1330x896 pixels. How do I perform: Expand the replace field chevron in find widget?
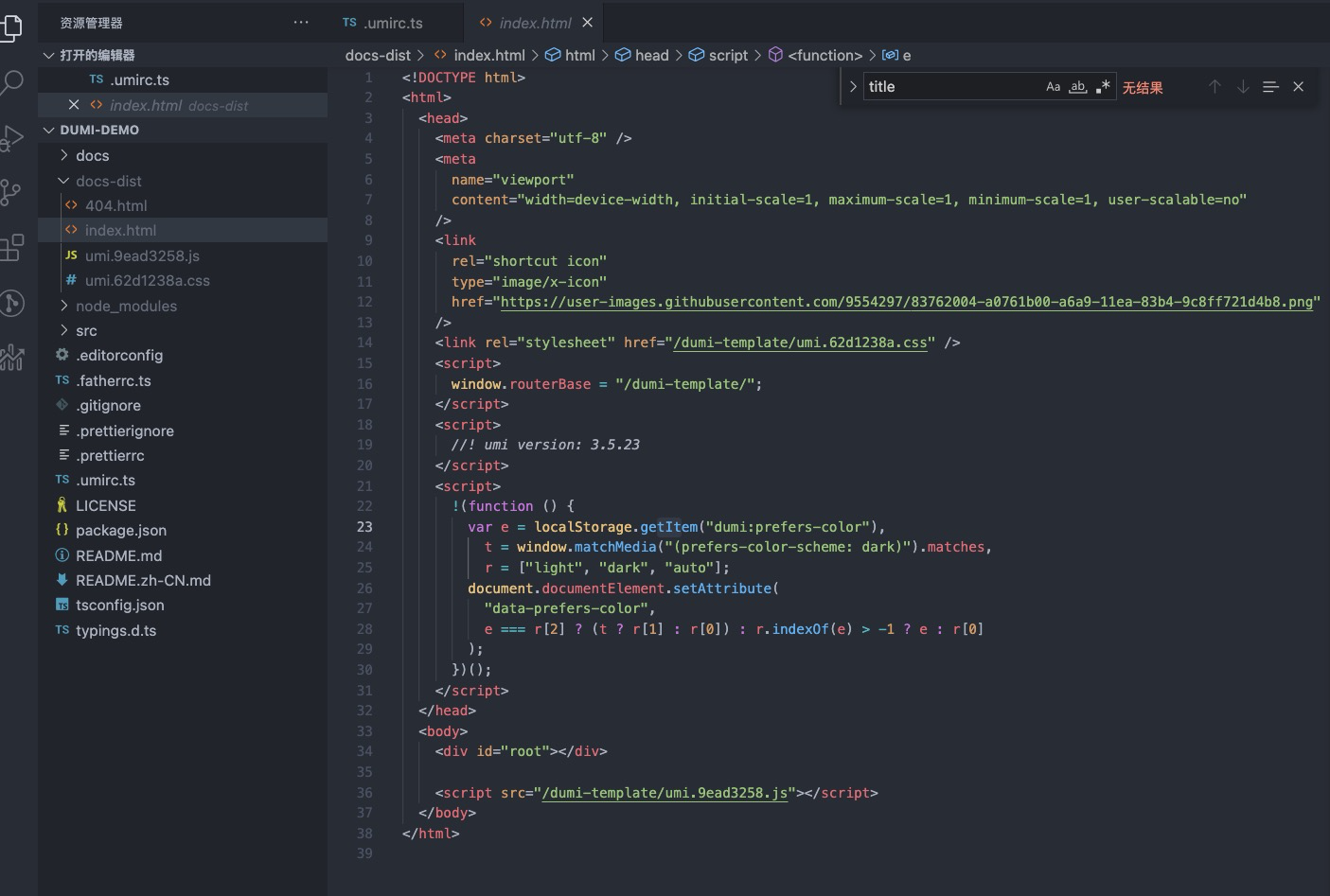click(x=853, y=87)
